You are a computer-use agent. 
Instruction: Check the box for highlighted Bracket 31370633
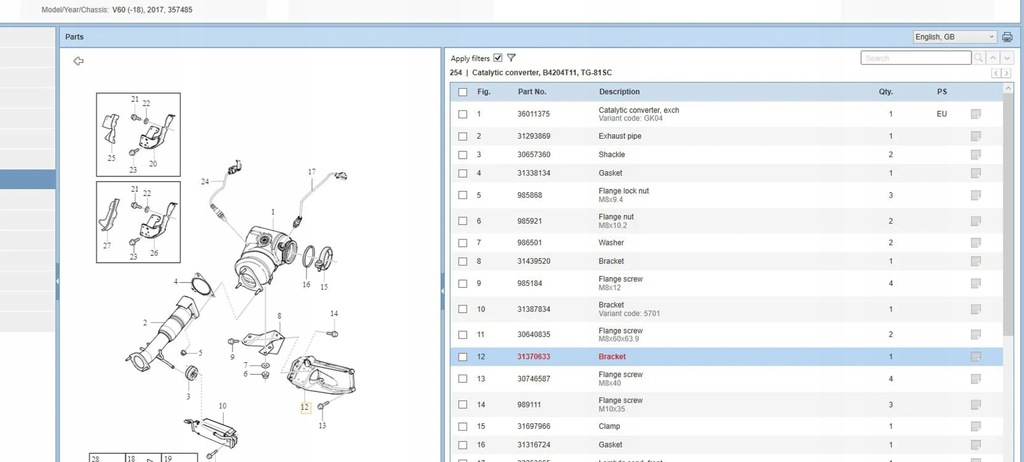click(x=463, y=357)
